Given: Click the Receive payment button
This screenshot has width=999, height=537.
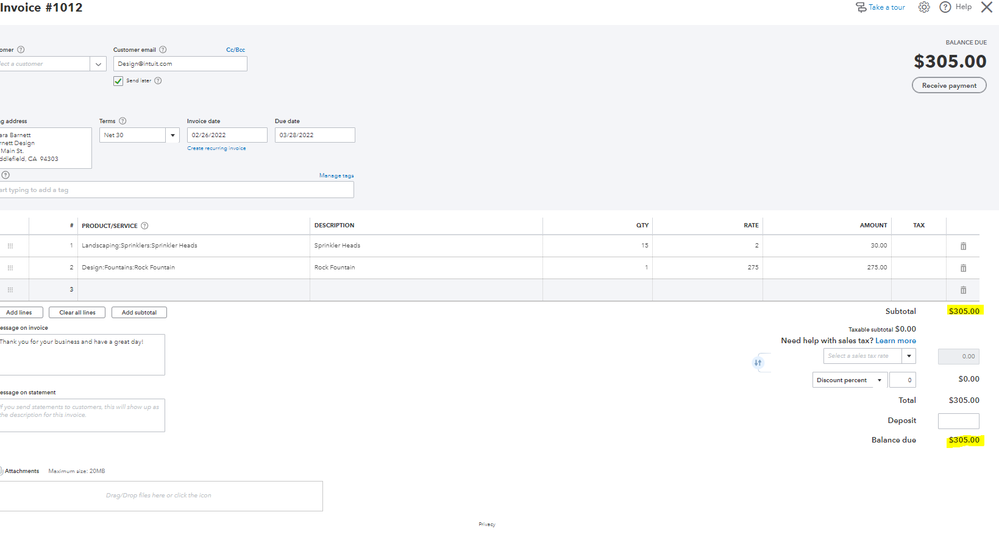Looking at the screenshot, I should click(949, 86).
